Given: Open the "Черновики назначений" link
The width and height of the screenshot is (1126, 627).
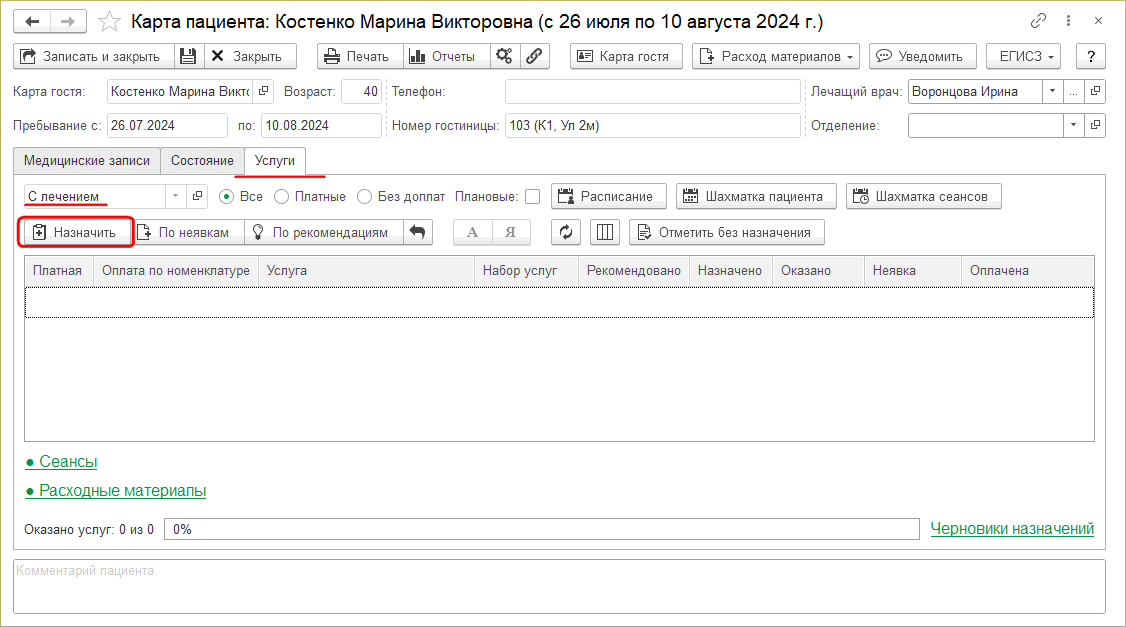Looking at the screenshot, I should [1011, 528].
